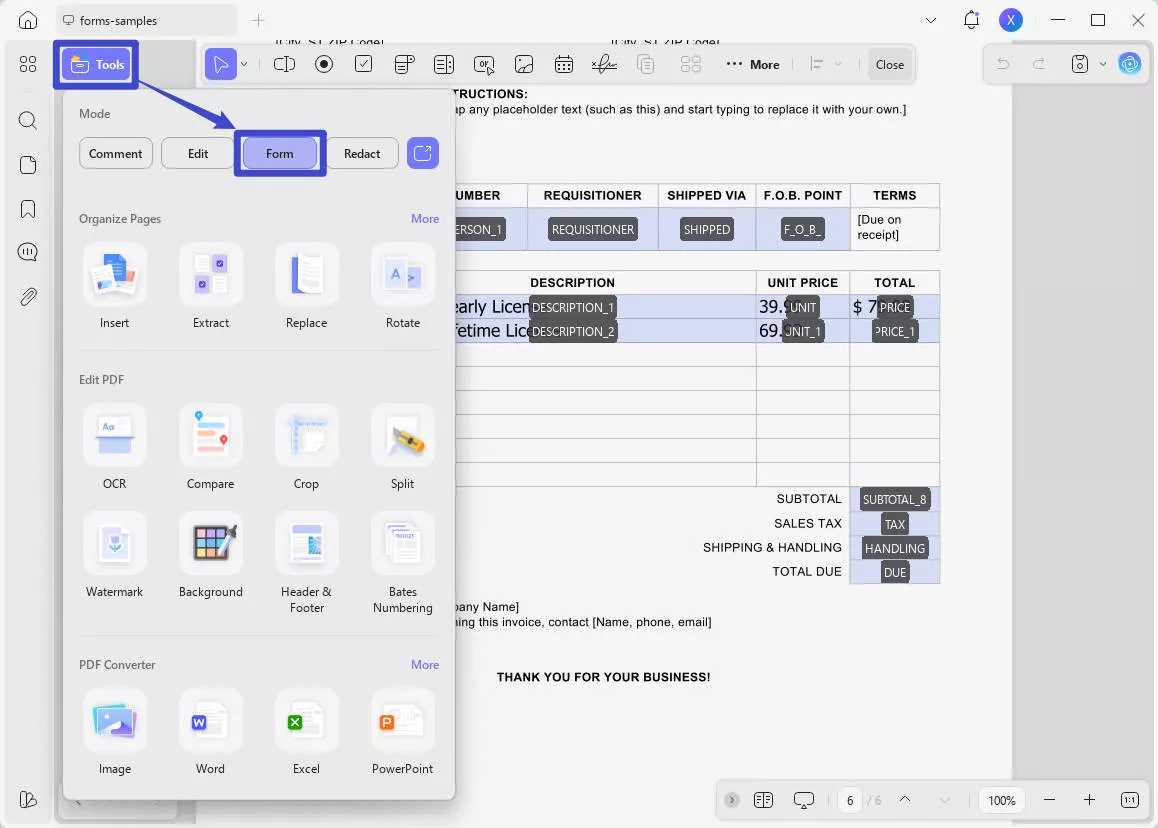This screenshot has height=828, width=1158.
Task: Open the Background tool
Action: (210, 555)
